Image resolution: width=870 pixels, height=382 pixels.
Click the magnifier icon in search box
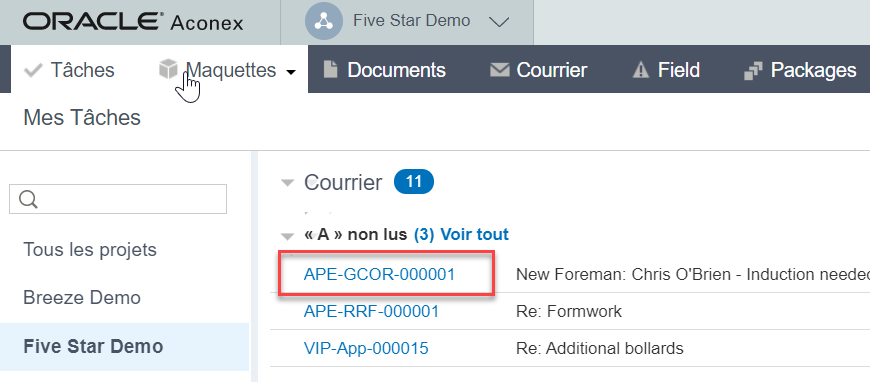tap(28, 199)
